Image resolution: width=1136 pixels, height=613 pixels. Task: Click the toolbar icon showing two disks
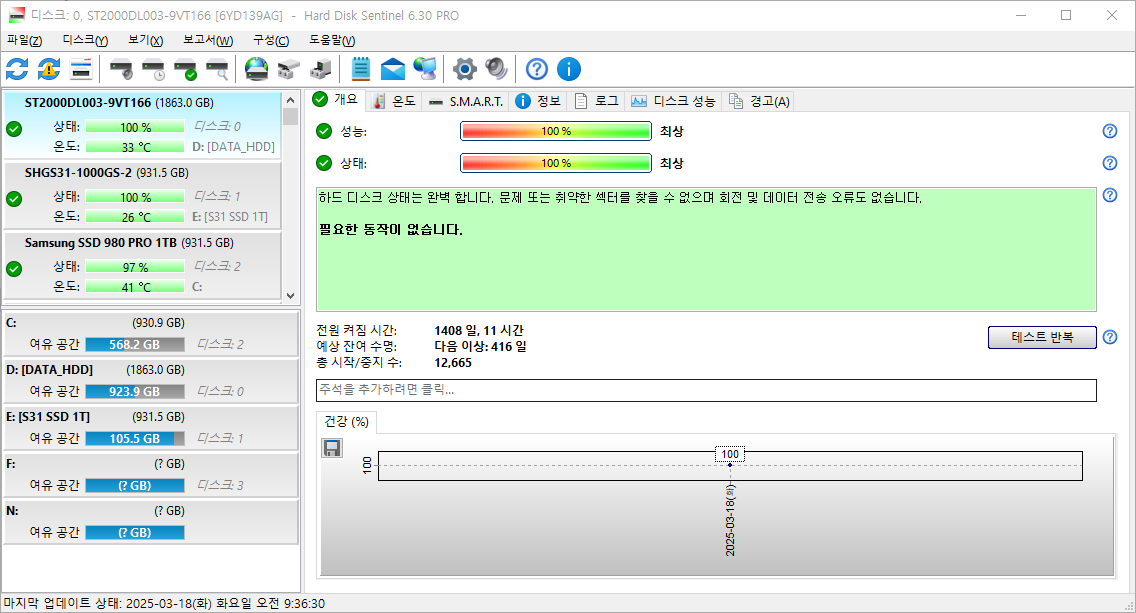(288, 70)
